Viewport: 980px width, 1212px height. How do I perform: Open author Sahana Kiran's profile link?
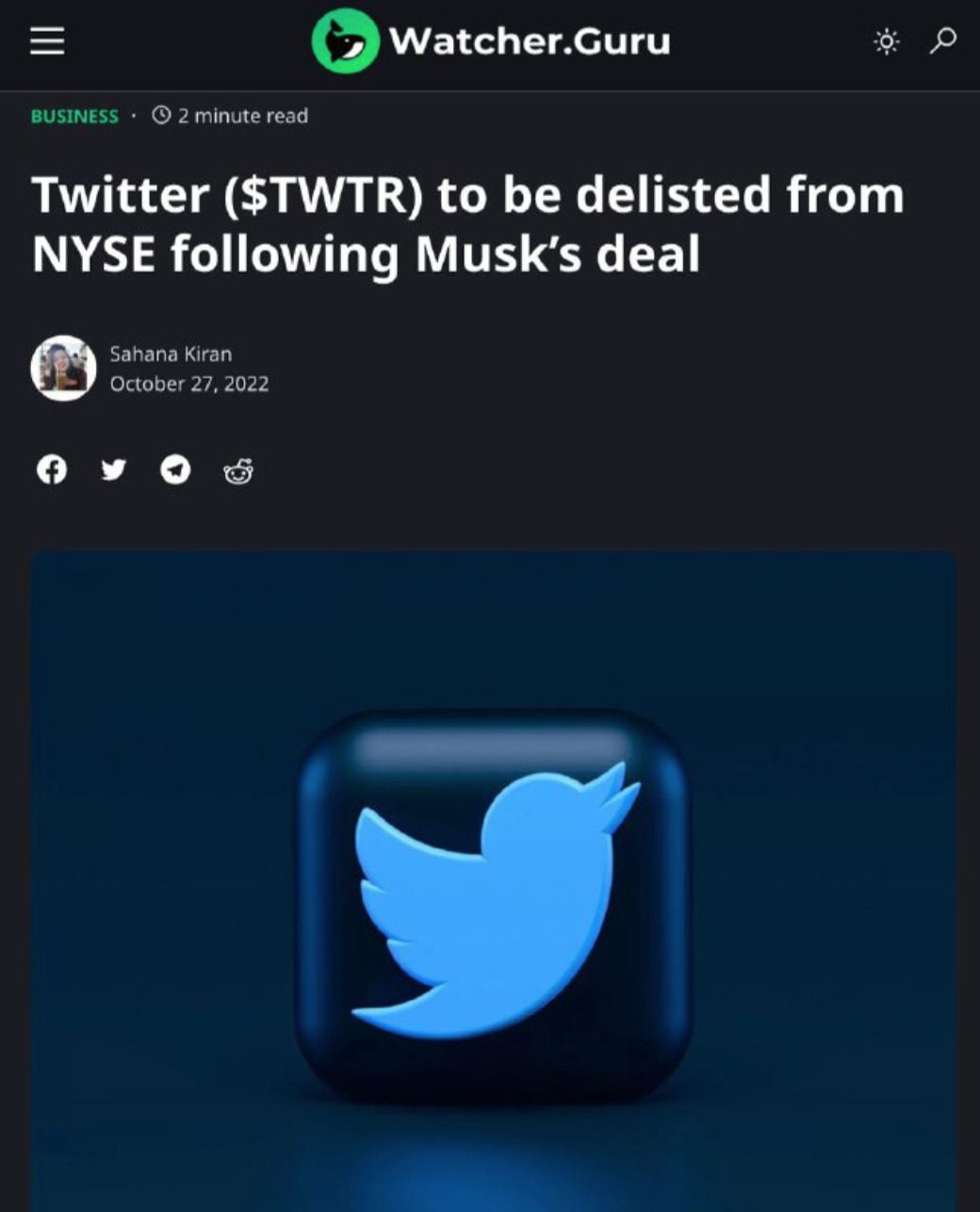[171, 354]
